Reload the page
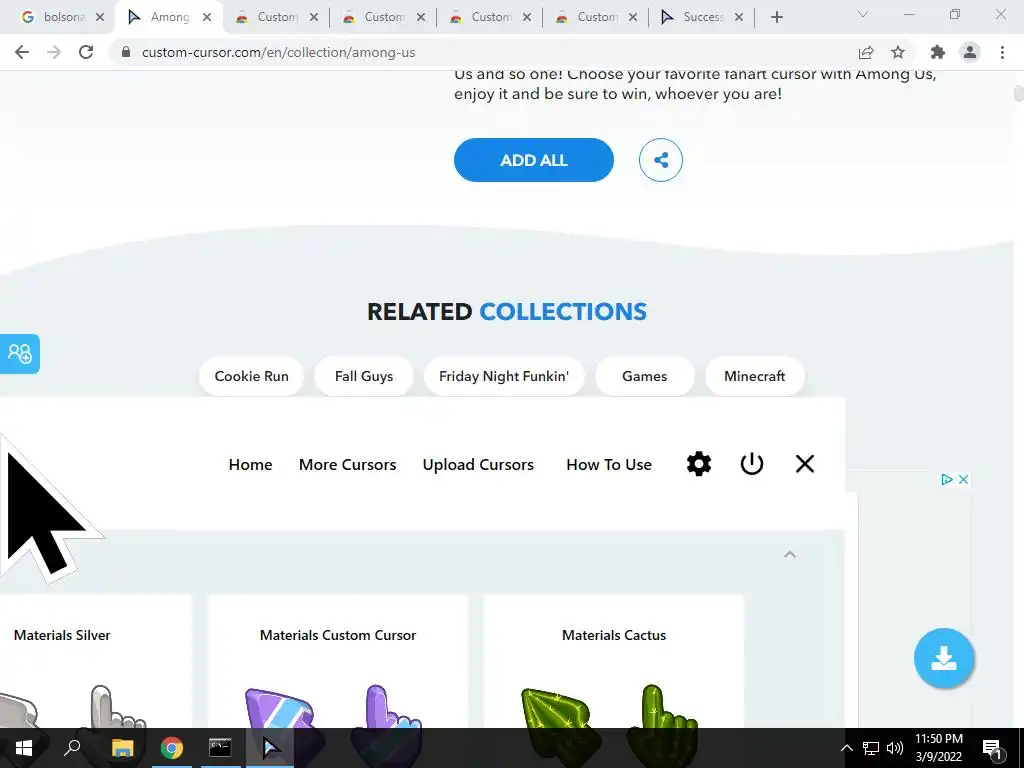 pyautogui.click(x=86, y=52)
